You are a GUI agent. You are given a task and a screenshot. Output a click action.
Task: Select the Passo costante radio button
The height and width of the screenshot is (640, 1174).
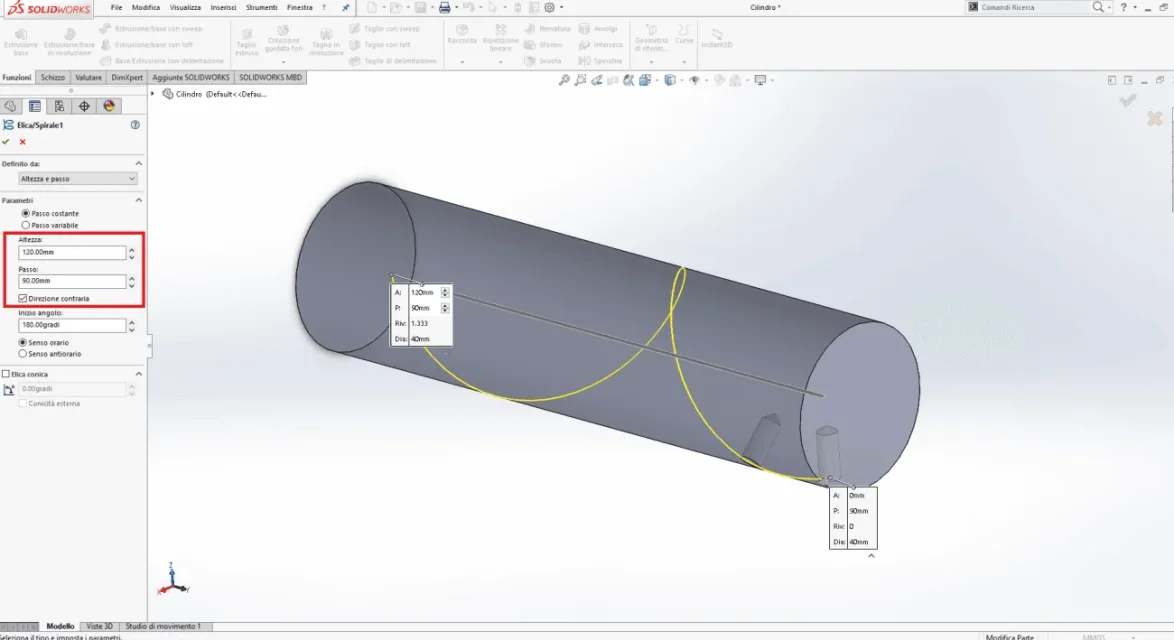point(25,213)
